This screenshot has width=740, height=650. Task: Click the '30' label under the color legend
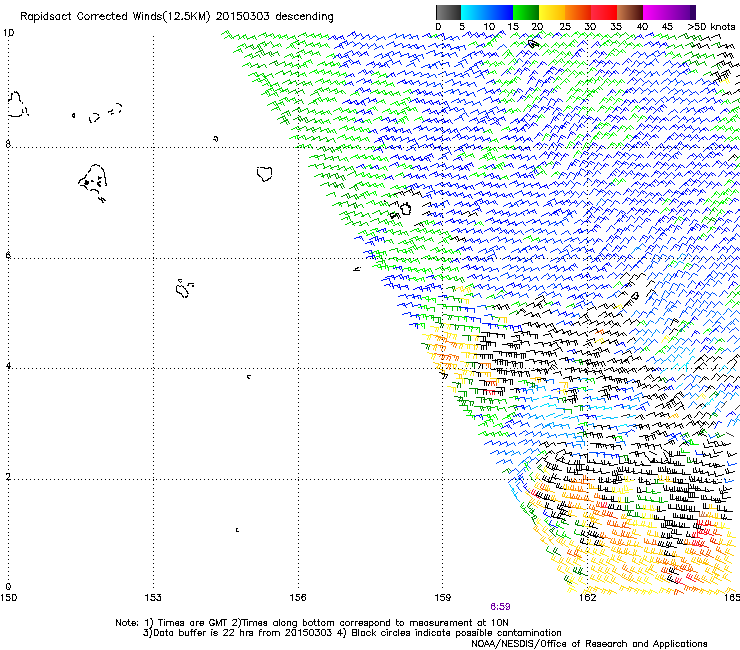590,27
